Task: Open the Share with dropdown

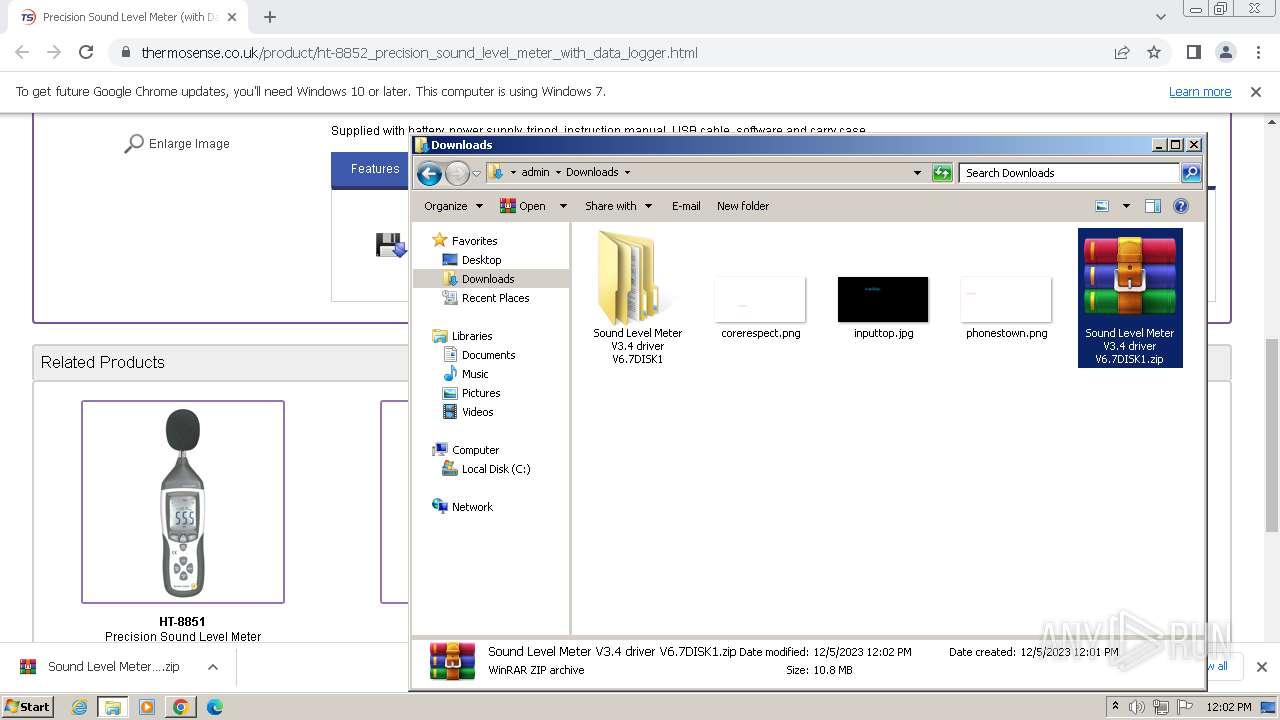Action: [x=618, y=206]
